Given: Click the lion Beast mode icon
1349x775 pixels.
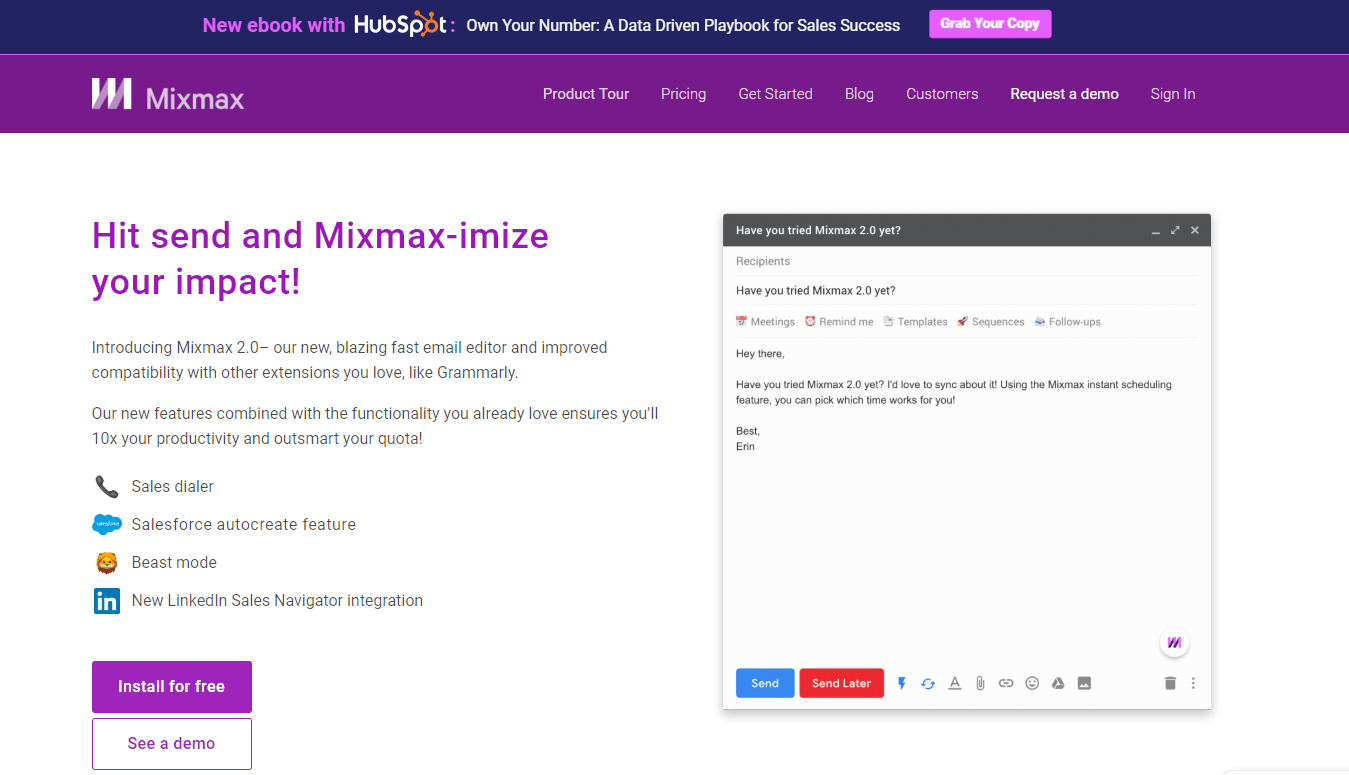Looking at the screenshot, I should point(107,563).
